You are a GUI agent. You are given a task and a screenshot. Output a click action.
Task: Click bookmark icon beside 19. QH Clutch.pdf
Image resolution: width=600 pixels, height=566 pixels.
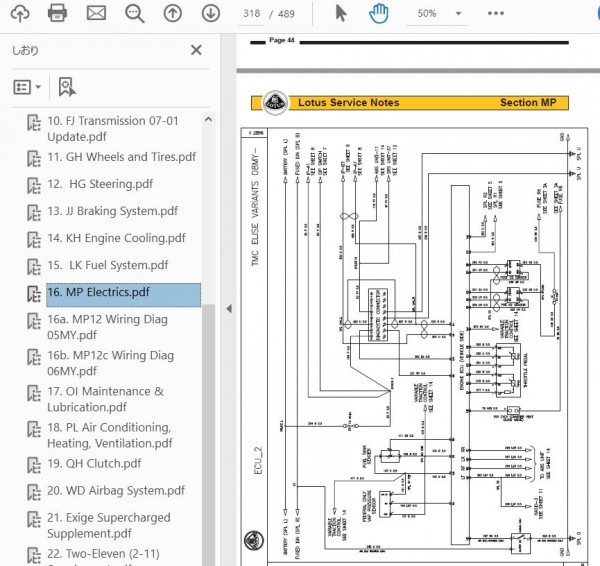point(34,465)
